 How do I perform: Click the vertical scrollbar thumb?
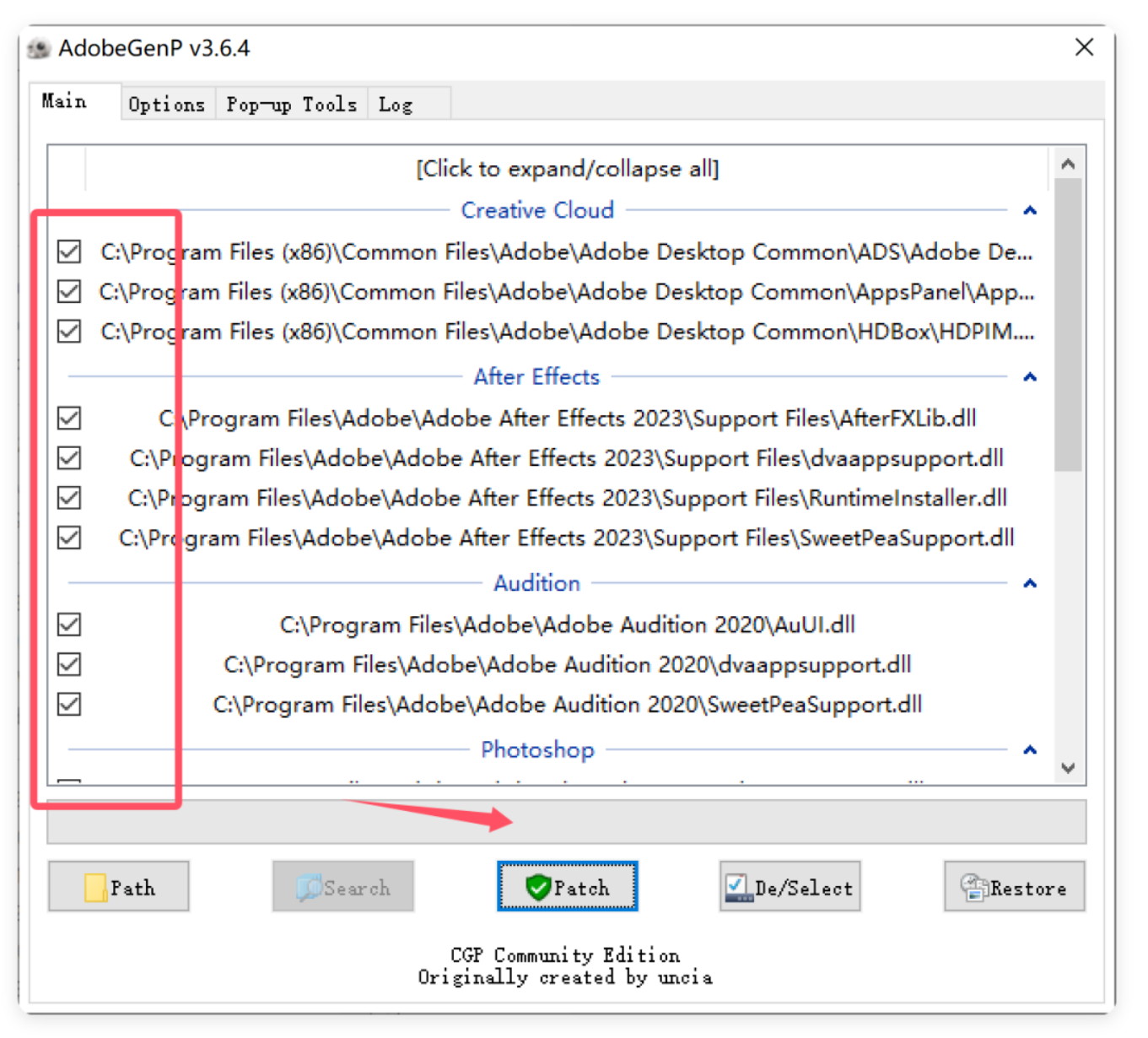[x=1068, y=324]
